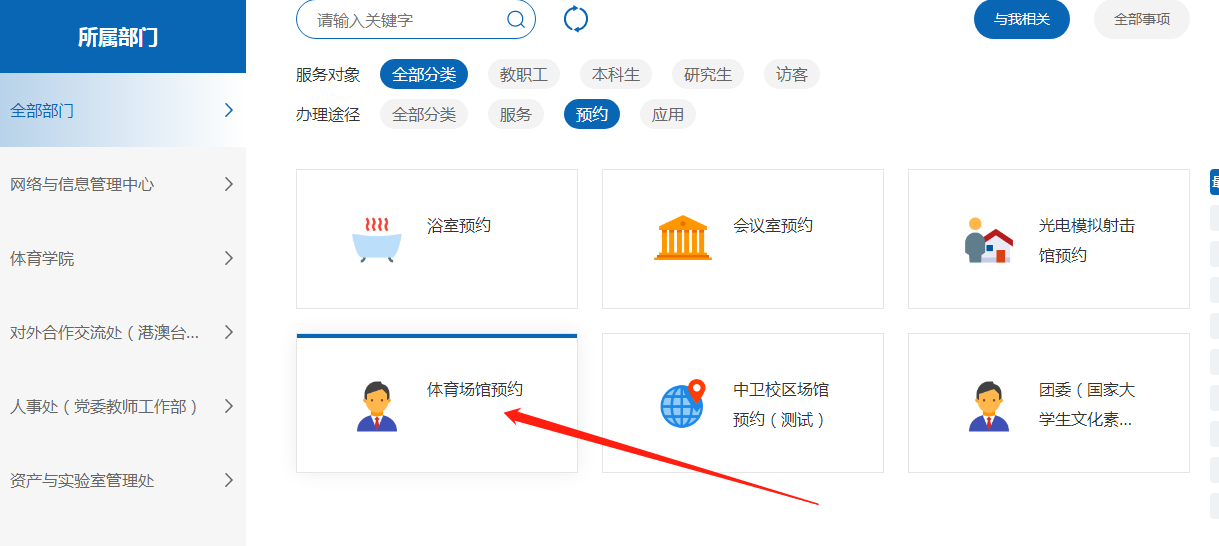1219x546 pixels.
Task: Click the person icon for 体育场馆预约
Action: pos(376,406)
